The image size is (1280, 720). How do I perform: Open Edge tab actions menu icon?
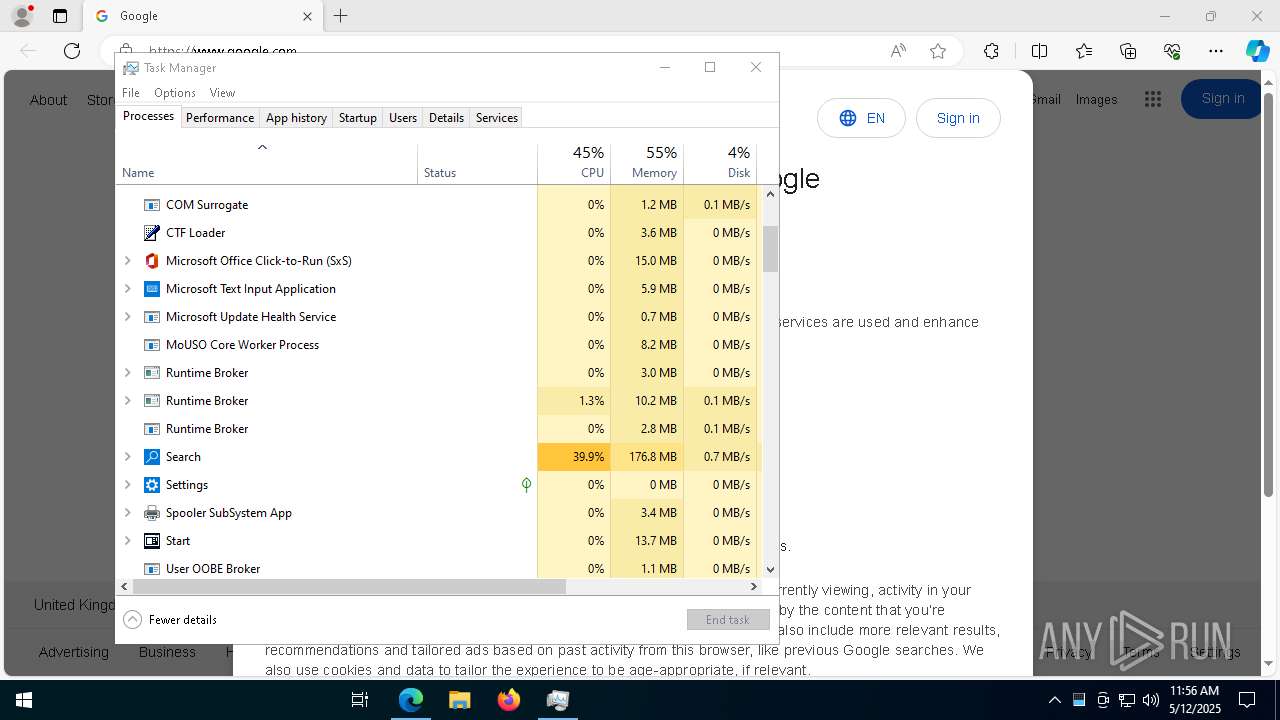point(60,16)
